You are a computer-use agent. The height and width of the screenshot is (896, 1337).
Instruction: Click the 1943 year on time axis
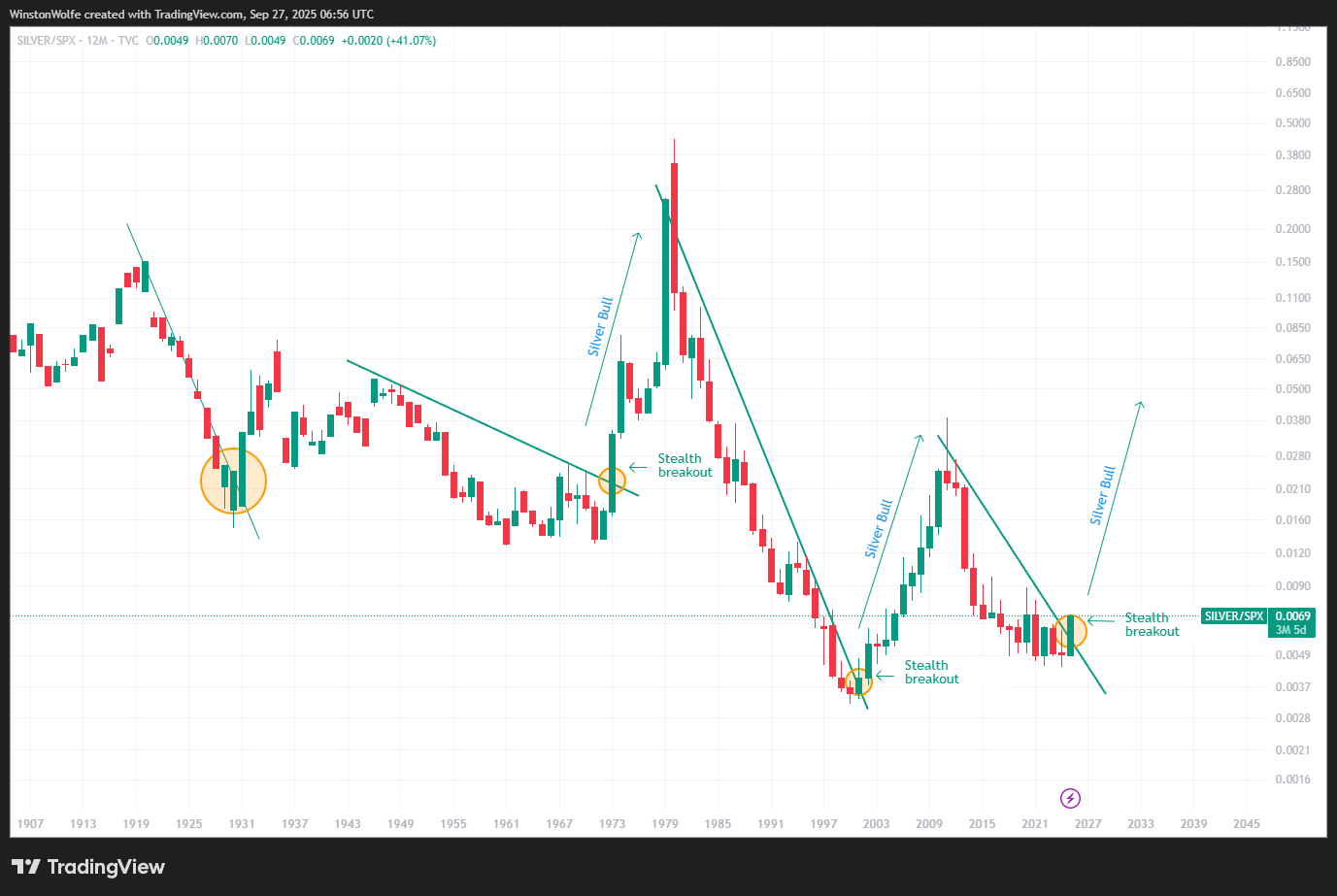click(348, 824)
